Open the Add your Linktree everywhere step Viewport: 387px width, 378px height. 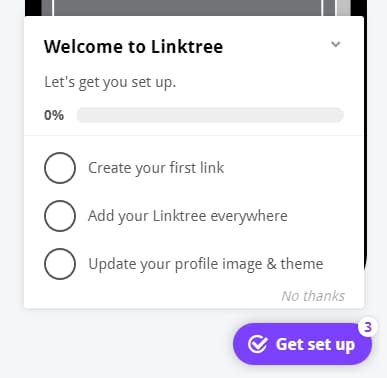[x=188, y=216]
